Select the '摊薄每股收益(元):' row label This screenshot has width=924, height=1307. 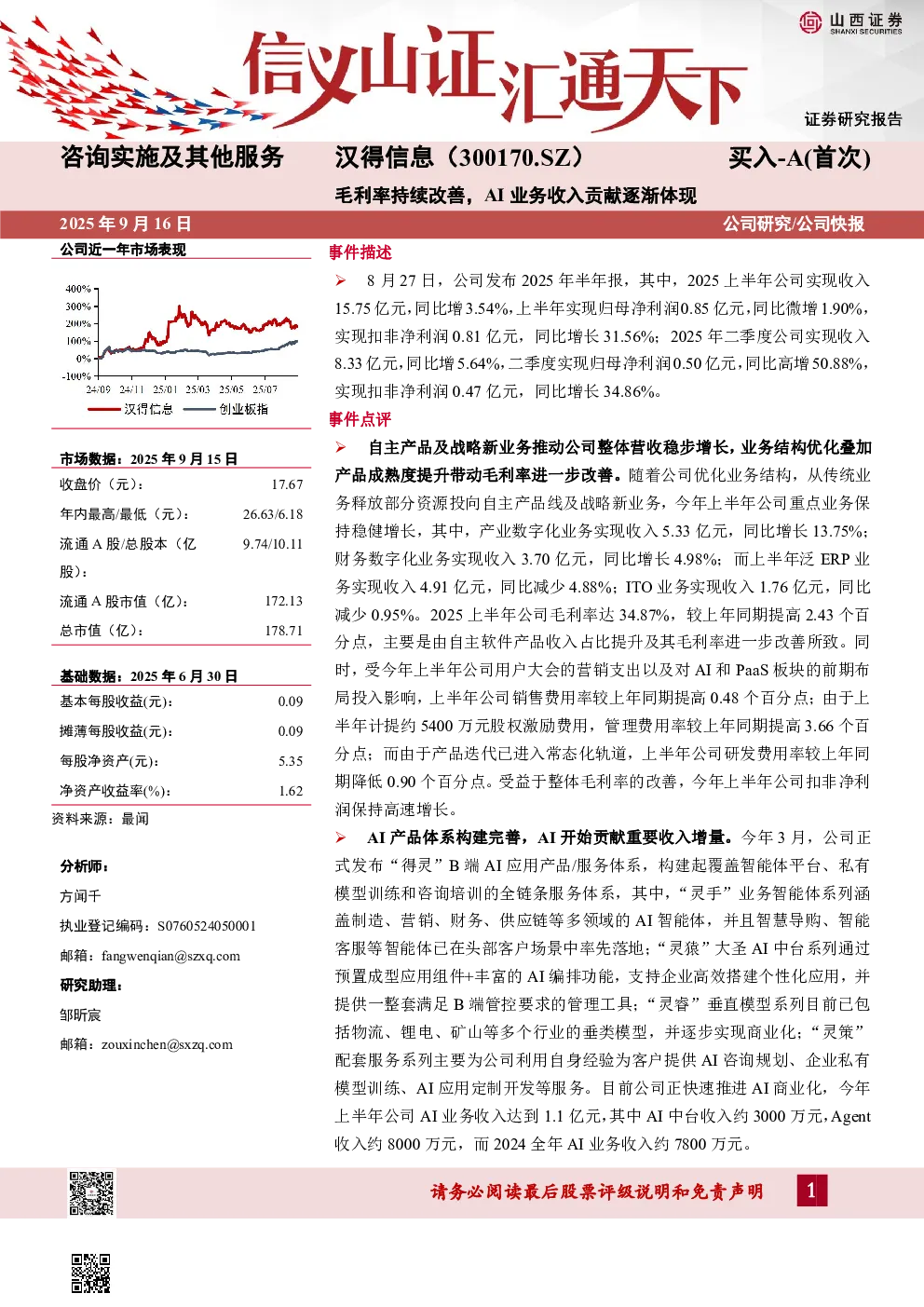point(116,731)
